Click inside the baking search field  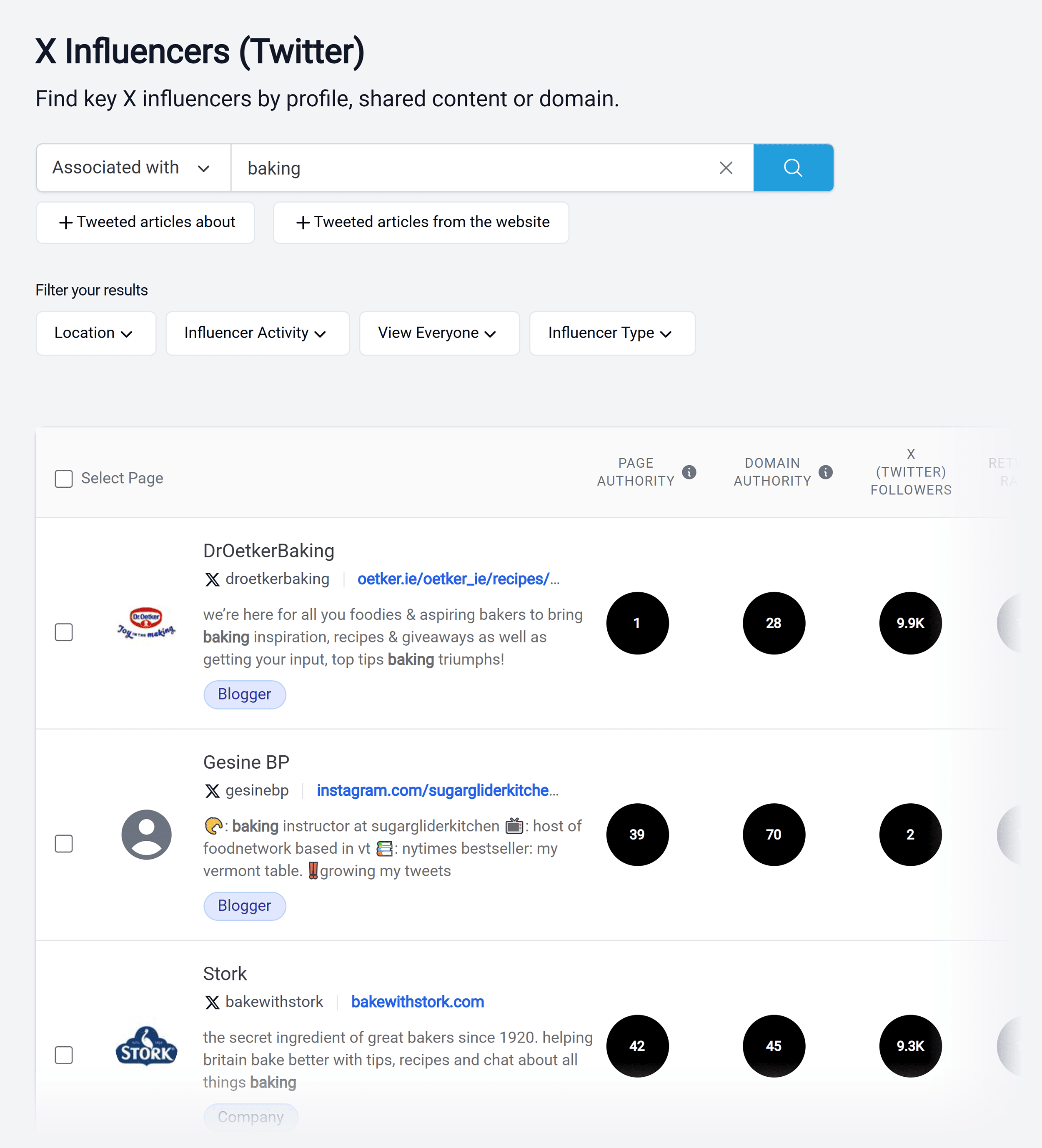(x=456, y=168)
